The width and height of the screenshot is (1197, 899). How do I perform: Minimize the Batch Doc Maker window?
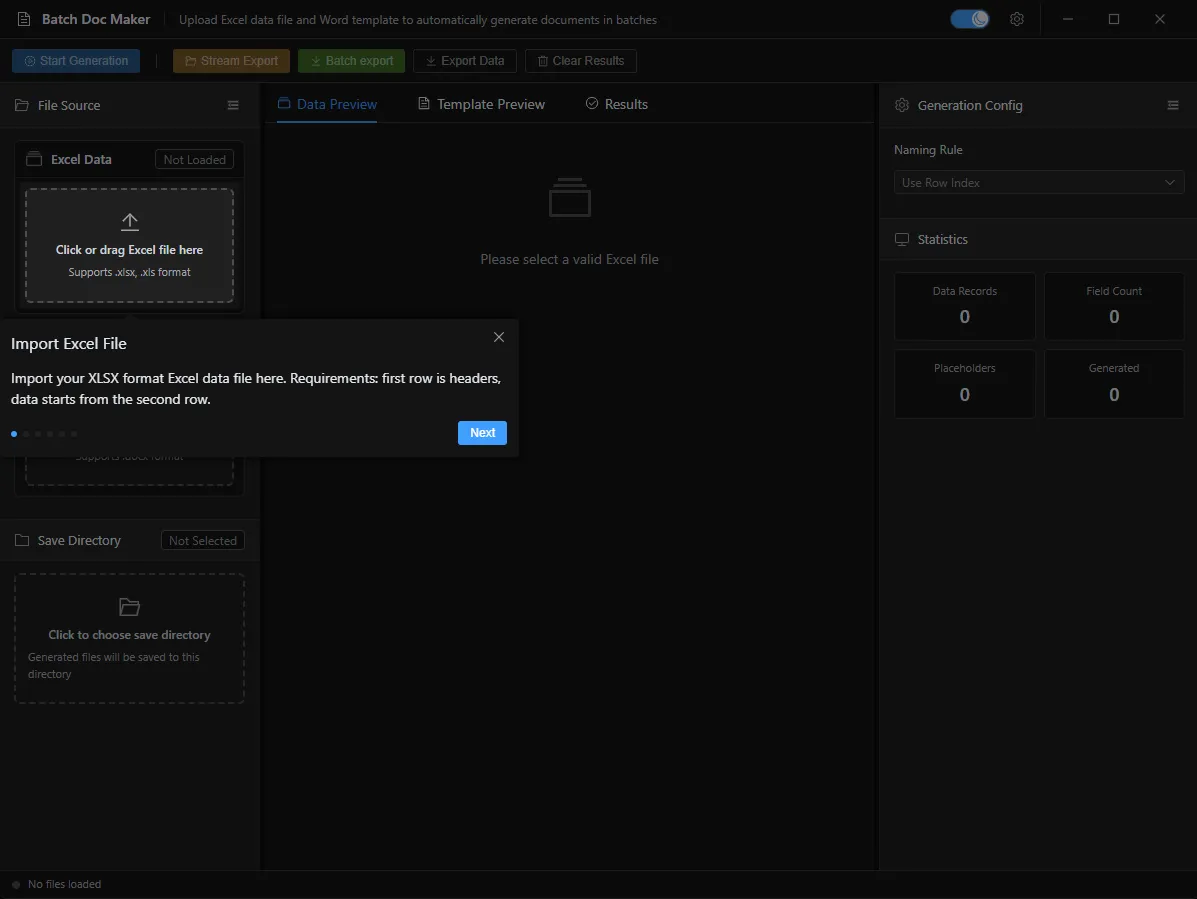point(1068,19)
